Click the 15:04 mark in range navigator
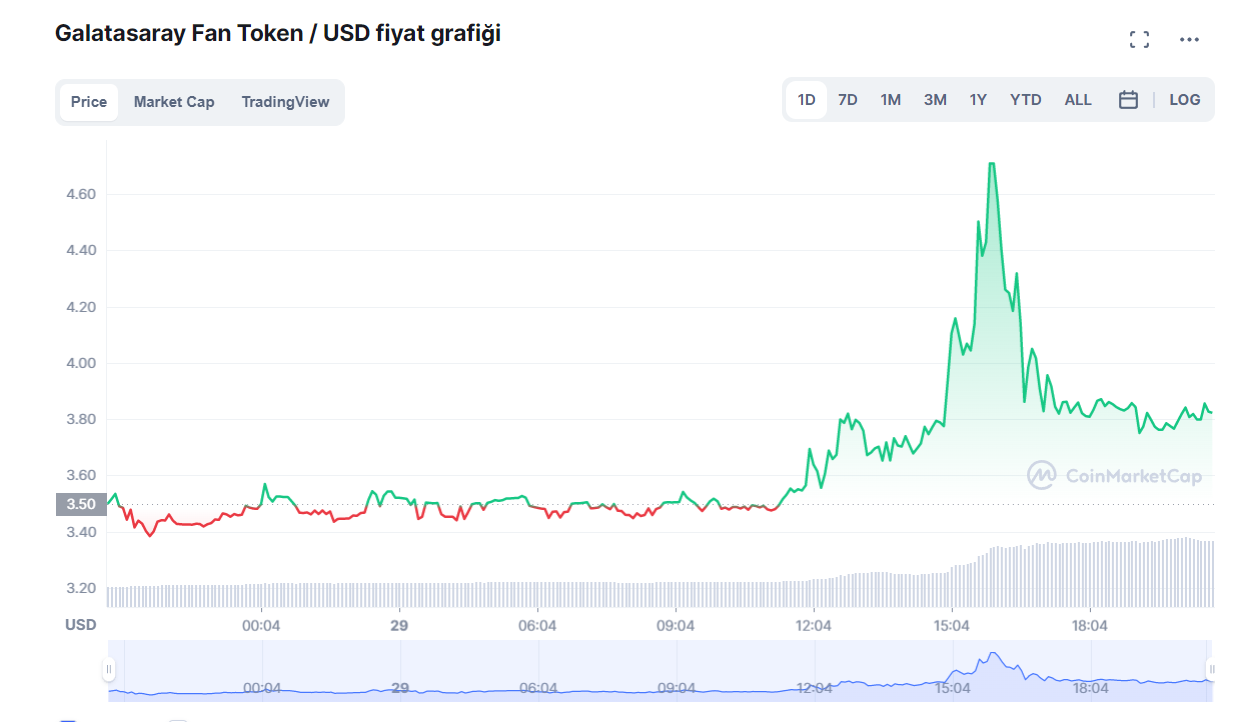The height and width of the screenshot is (722, 1252). [x=952, y=688]
